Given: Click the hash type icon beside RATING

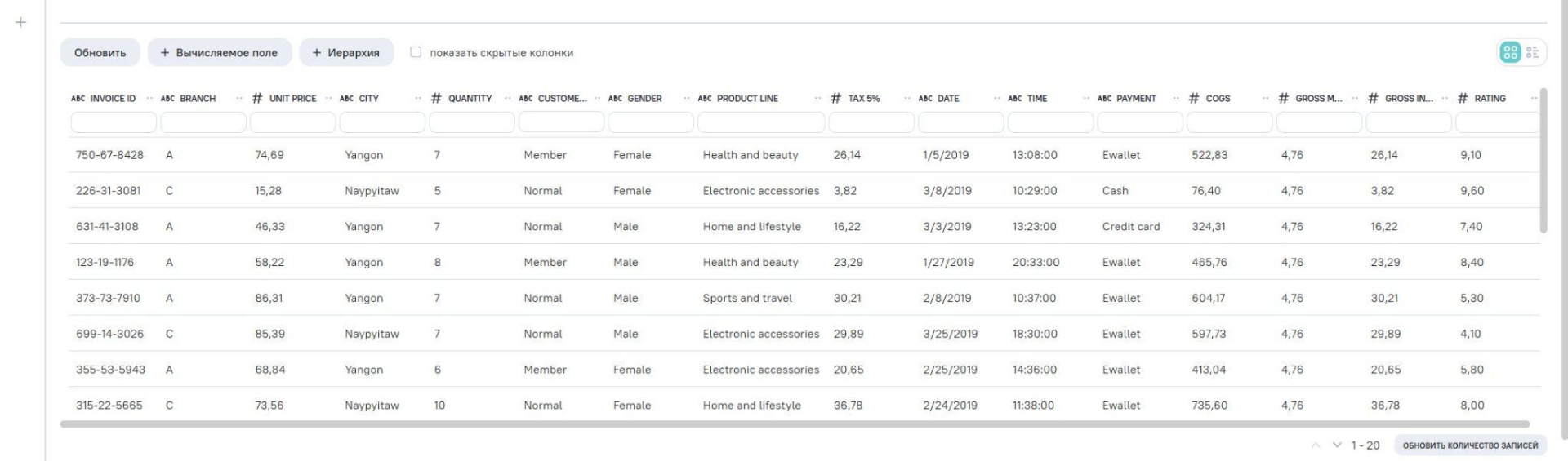Looking at the screenshot, I should click(x=1463, y=99).
